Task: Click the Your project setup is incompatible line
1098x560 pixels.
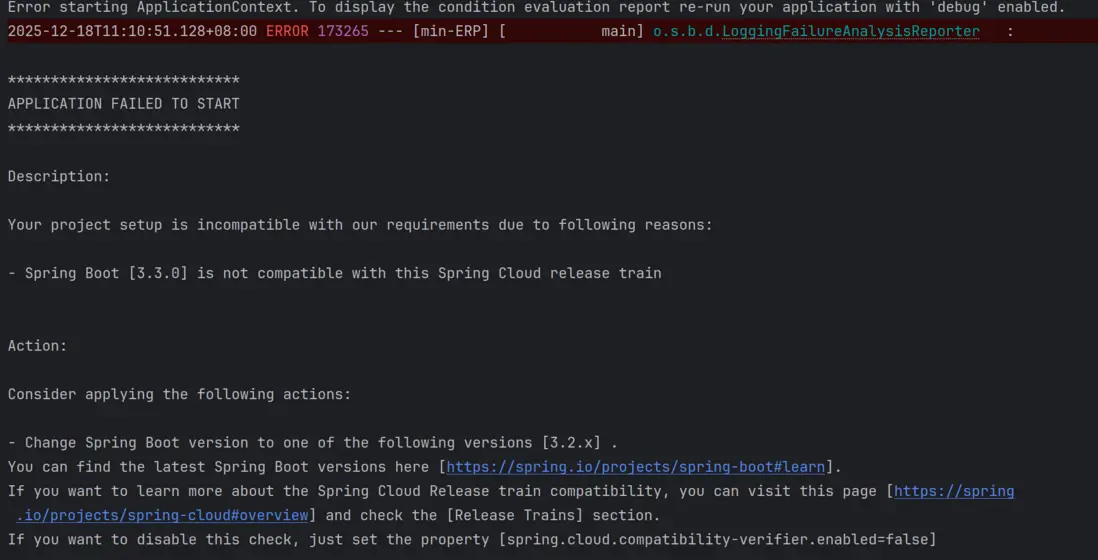Action: tap(360, 225)
